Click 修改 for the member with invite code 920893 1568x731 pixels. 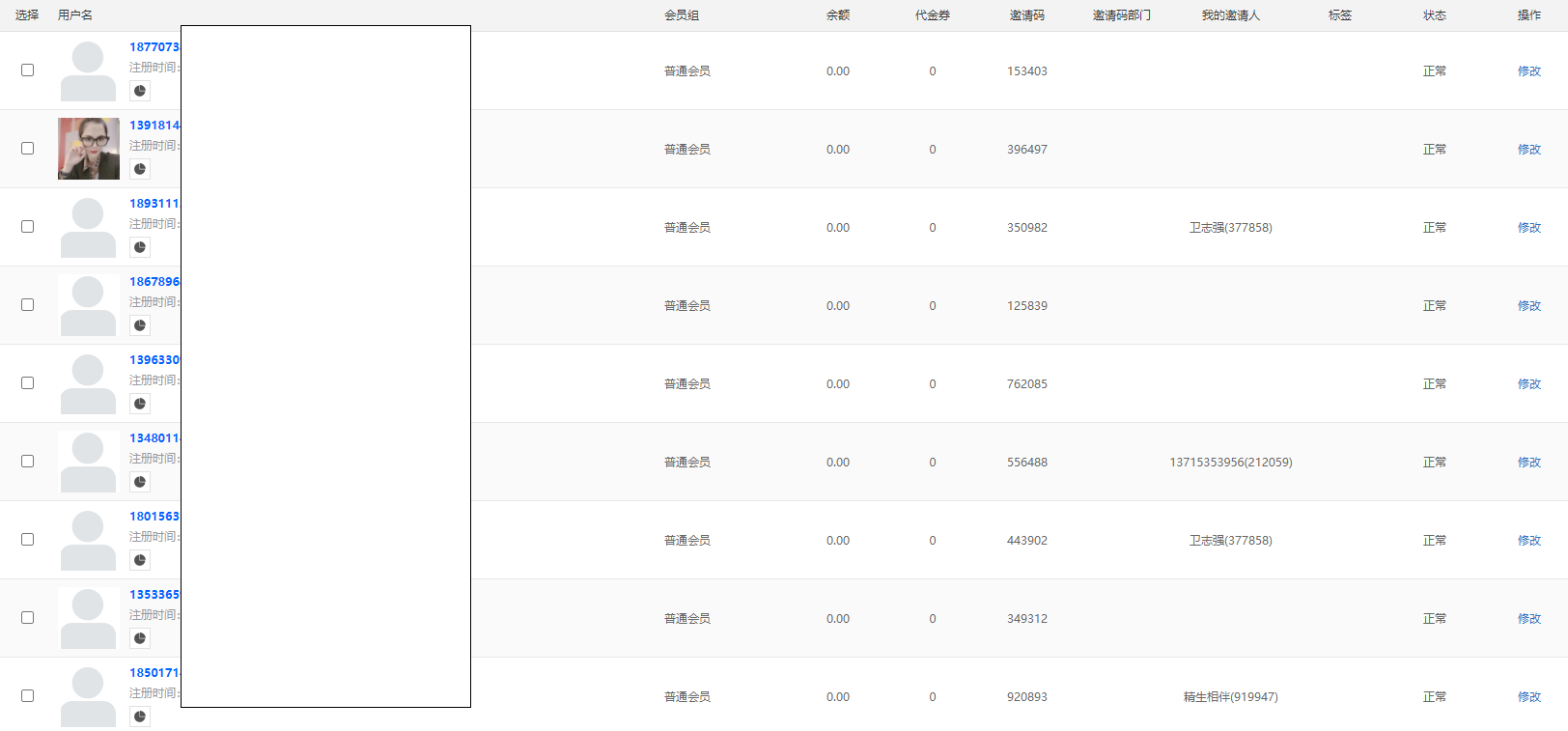point(1529,697)
